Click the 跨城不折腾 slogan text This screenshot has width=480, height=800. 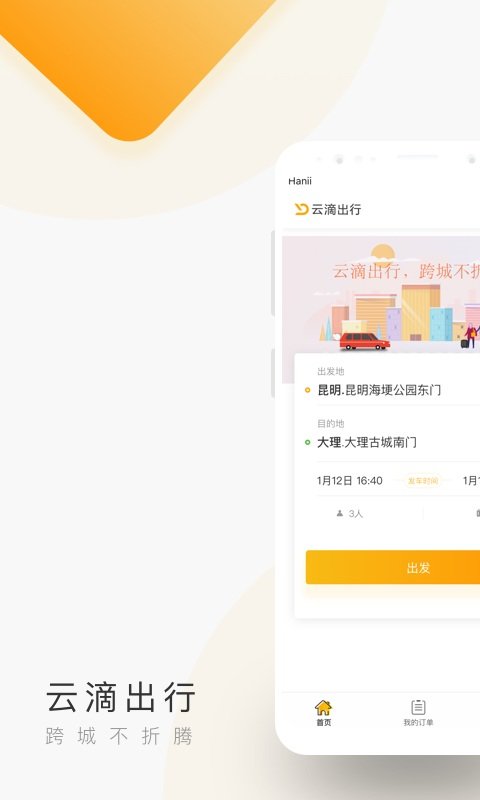click(x=119, y=736)
